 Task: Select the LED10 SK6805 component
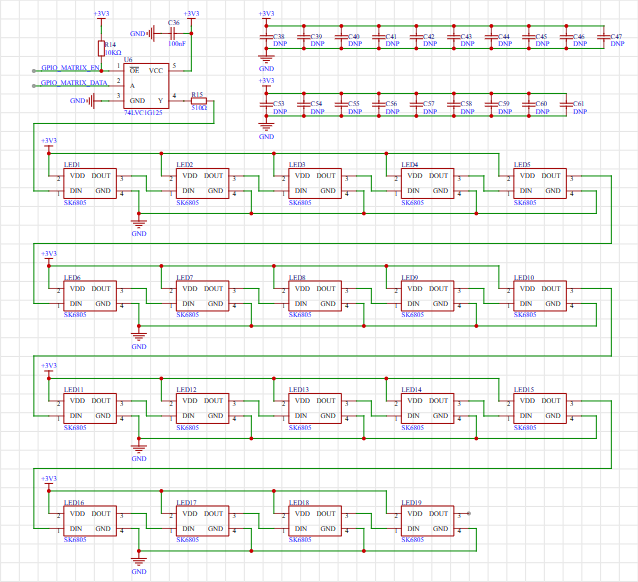[x=540, y=296]
